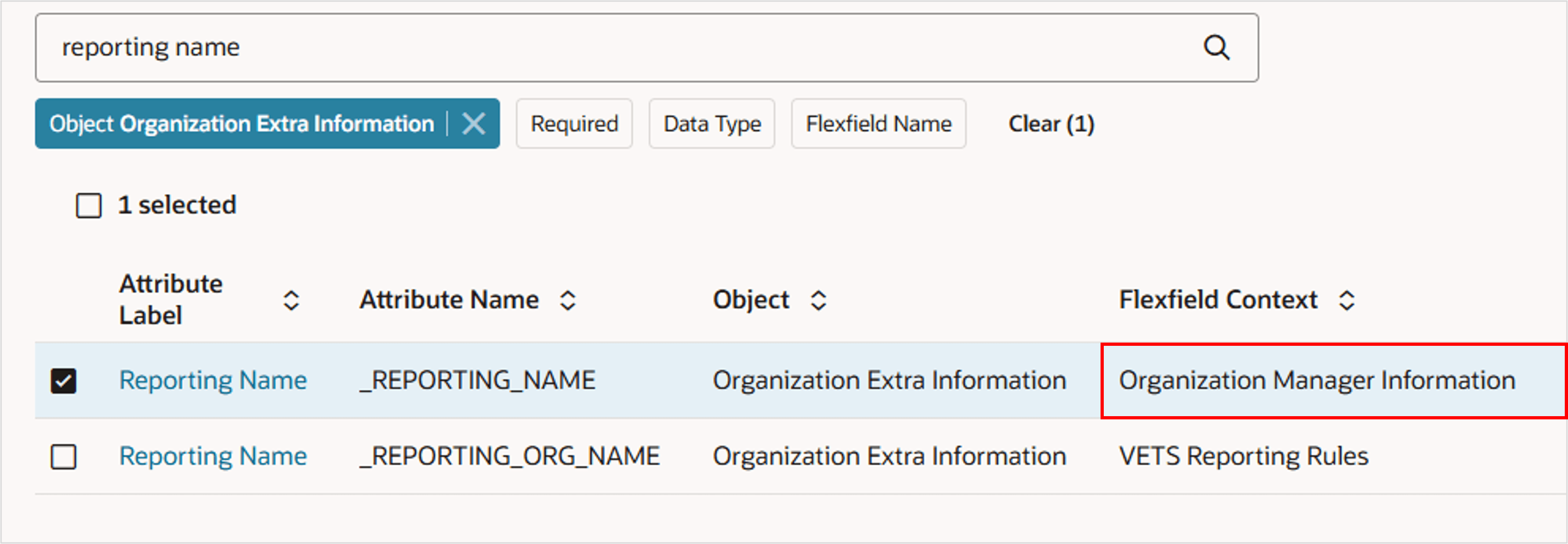This screenshot has height=544, width=1568.
Task: Check the _REPORTING_ORG_NAME row checkbox
Action: [63, 456]
